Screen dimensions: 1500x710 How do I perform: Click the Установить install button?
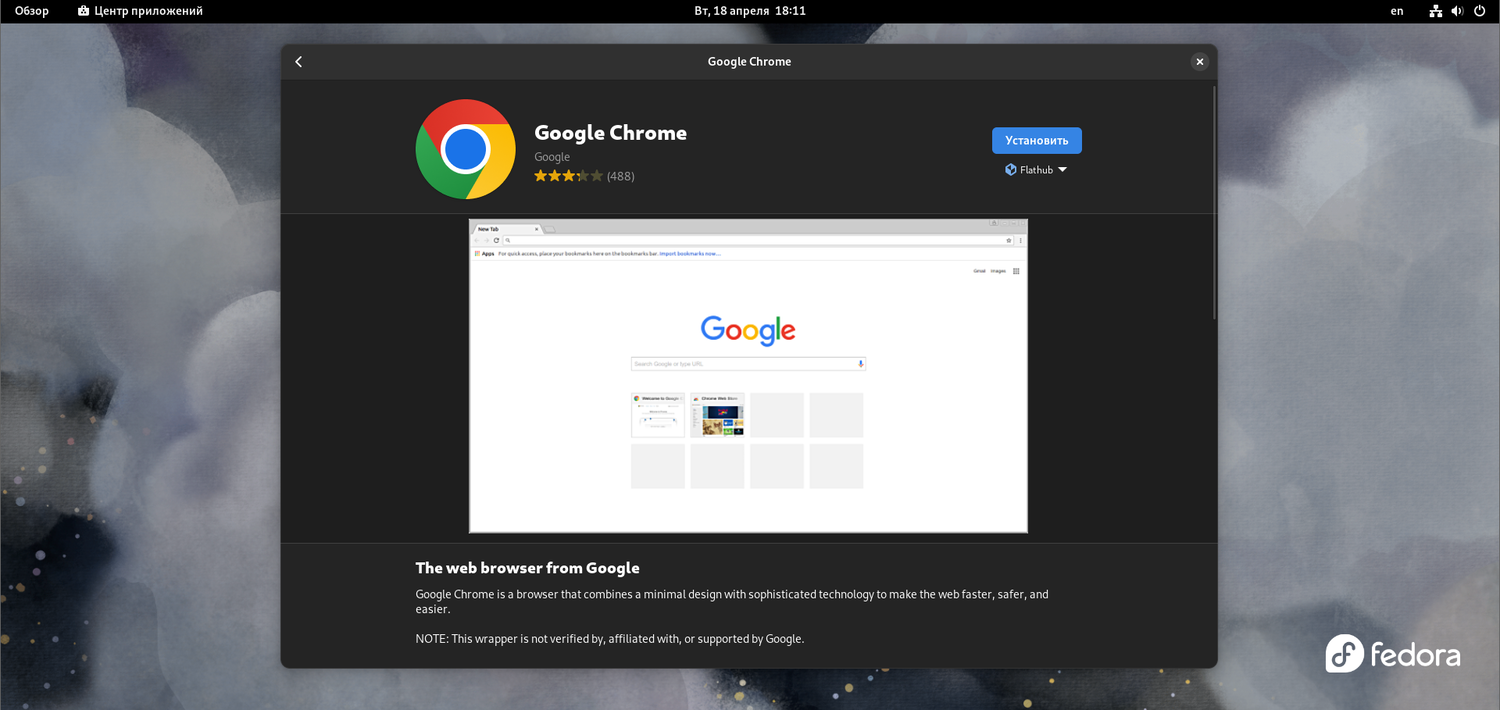pyautogui.click(x=1036, y=140)
